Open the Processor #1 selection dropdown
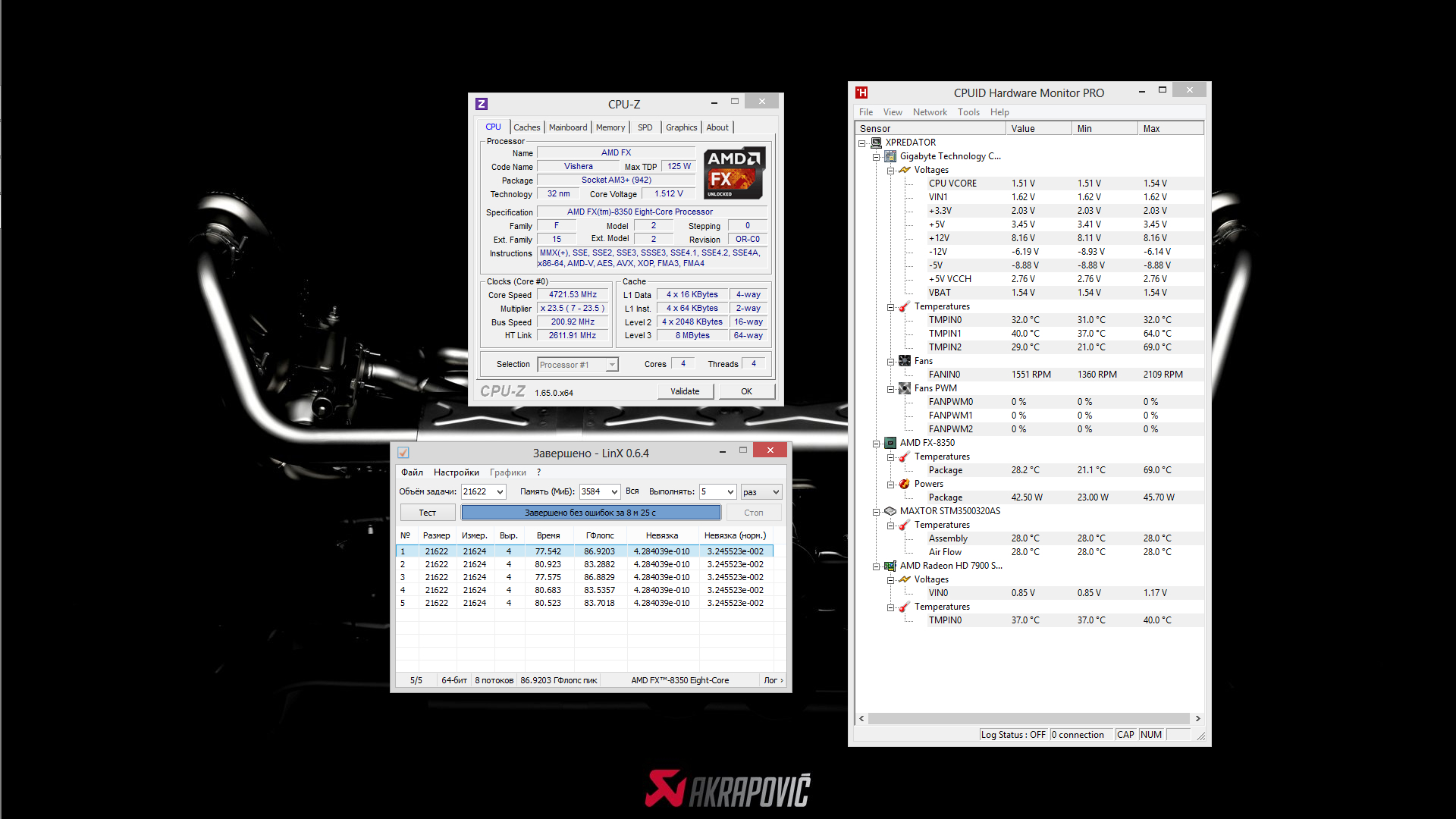The image size is (1456, 819). tap(611, 365)
